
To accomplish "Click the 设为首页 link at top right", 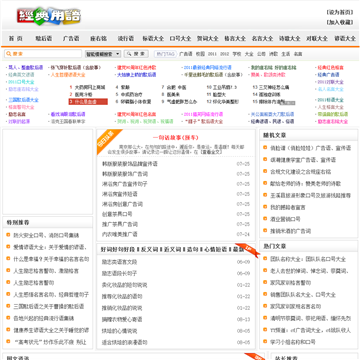I will [340, 12].
